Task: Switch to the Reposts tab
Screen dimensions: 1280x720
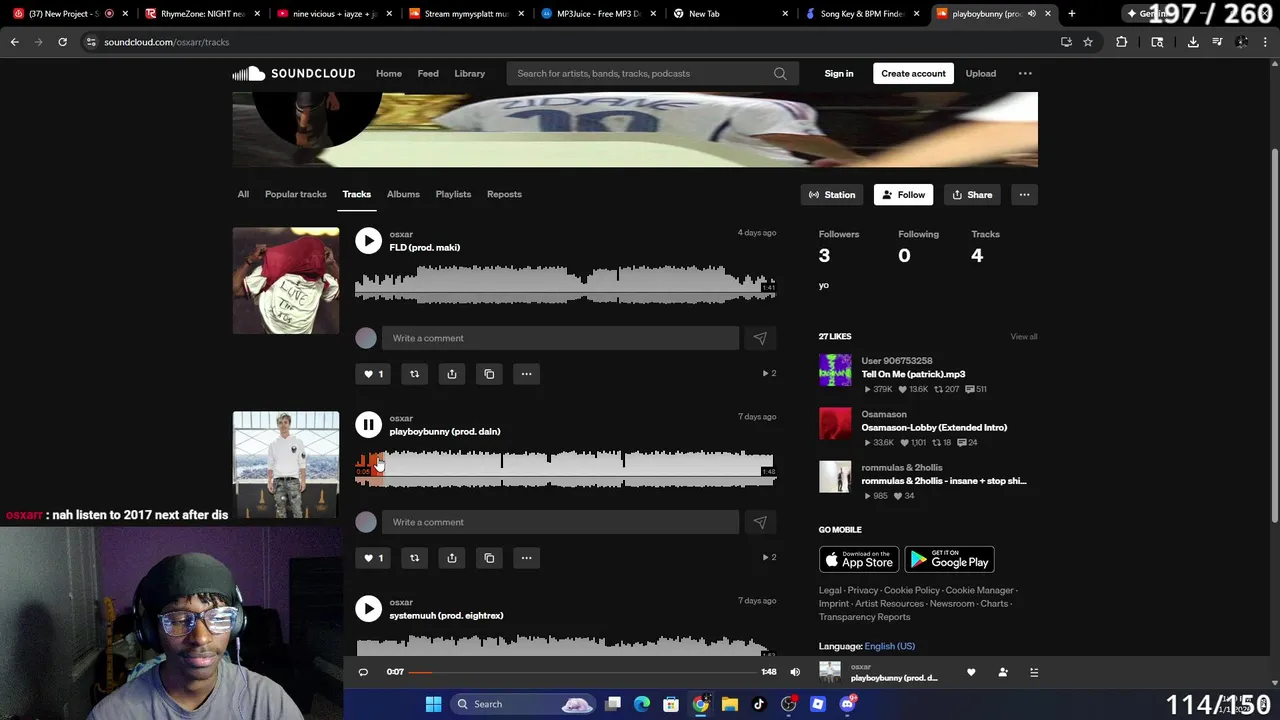Action: click(504, 194)
